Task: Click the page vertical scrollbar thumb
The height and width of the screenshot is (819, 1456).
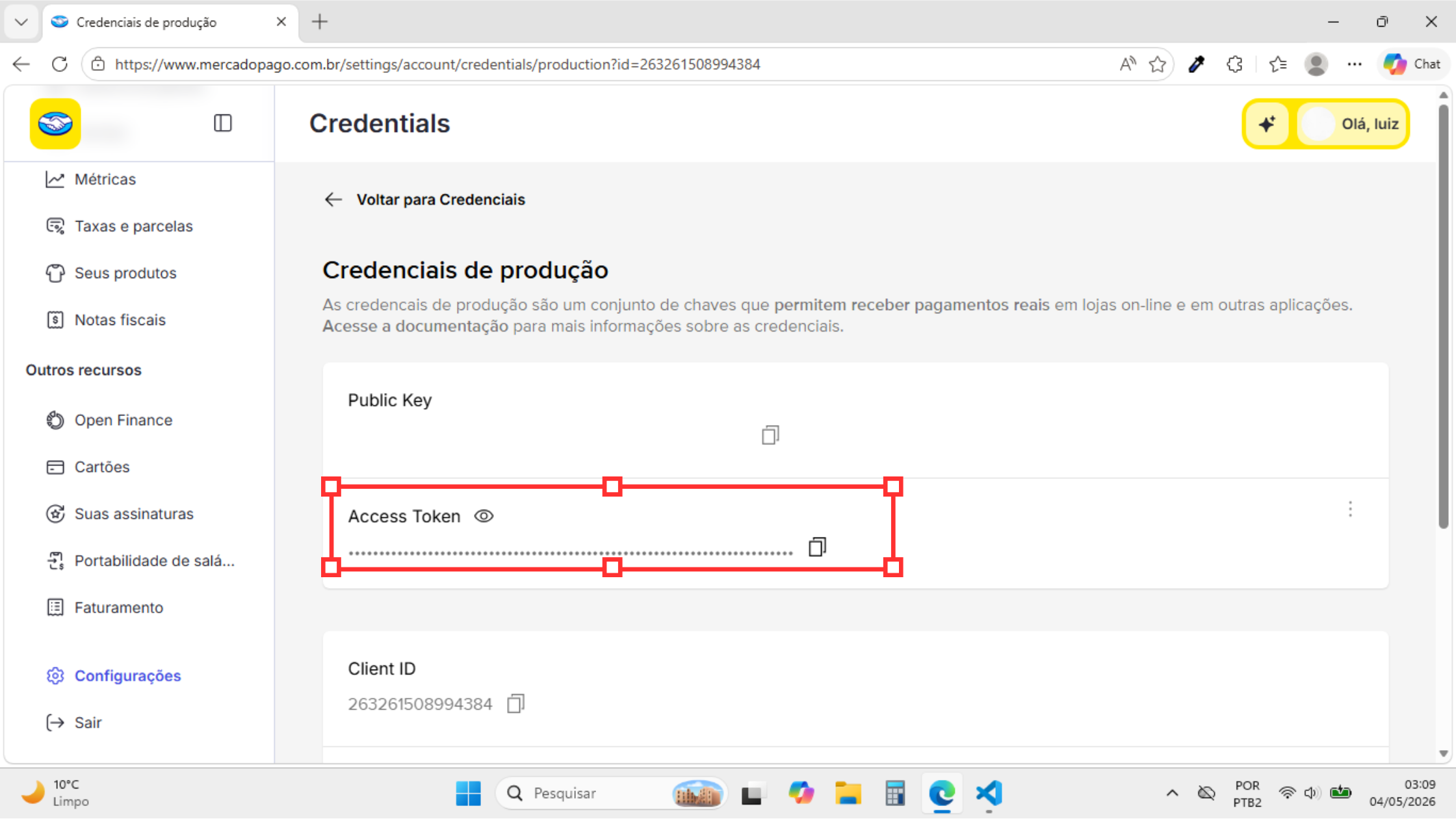Action: tap(1444, 317)
